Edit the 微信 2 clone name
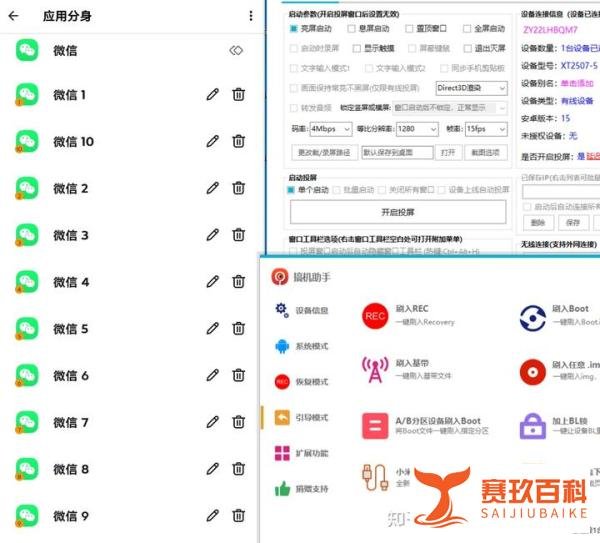600x543 pixels. click(x=213, y=188)
